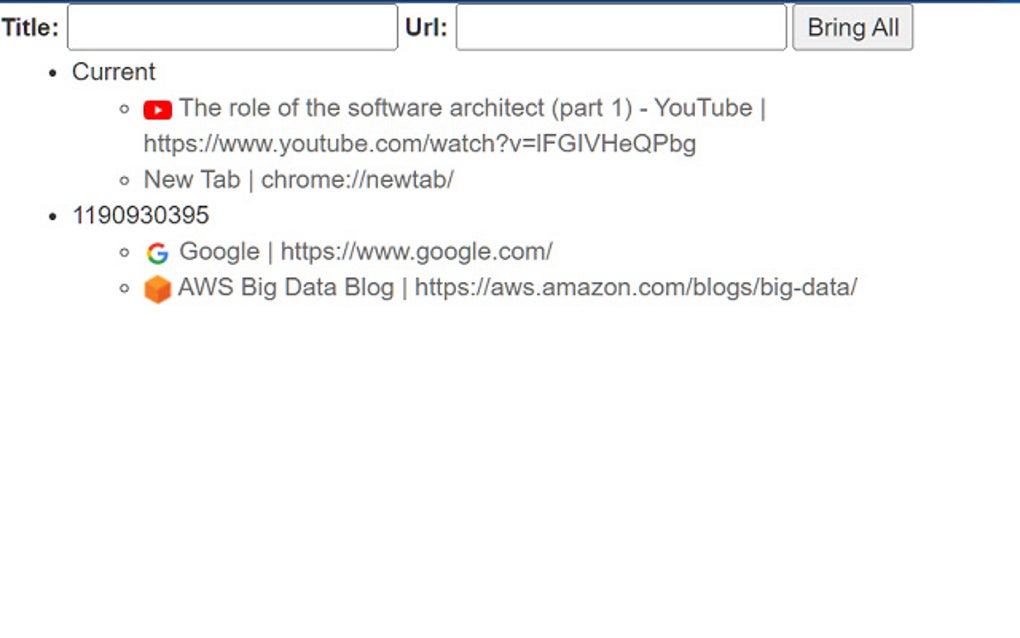Screen dimensions: 1020x638
Task: Click the Title field label
Action: [x=31, y=27]
